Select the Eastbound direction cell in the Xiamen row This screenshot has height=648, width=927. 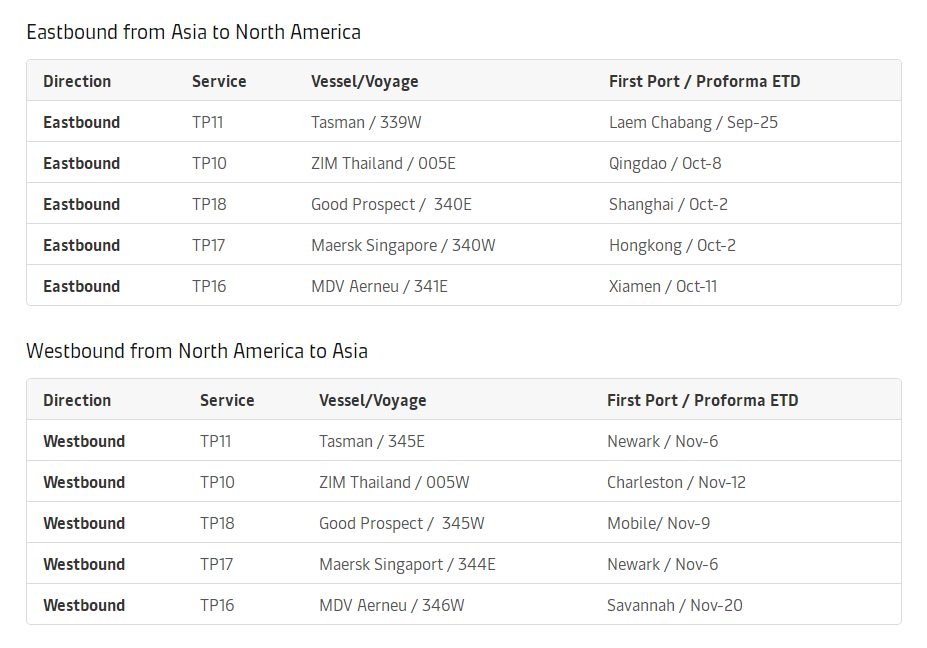82,286
